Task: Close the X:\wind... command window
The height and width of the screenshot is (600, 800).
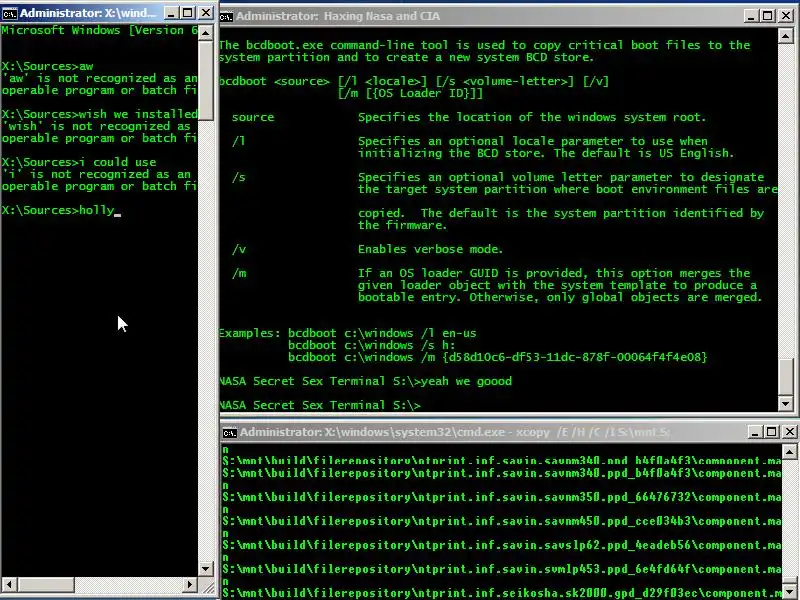Action: point(206,13)
